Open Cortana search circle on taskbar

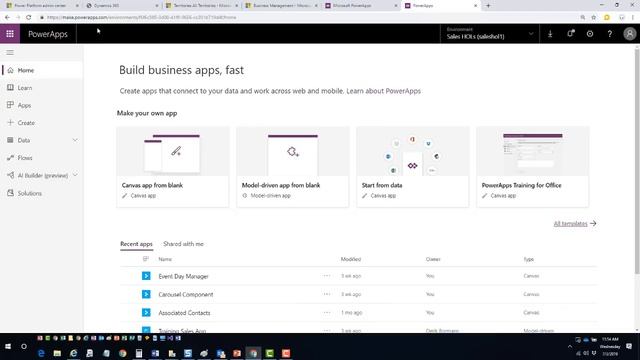click(x=24, y=346)
